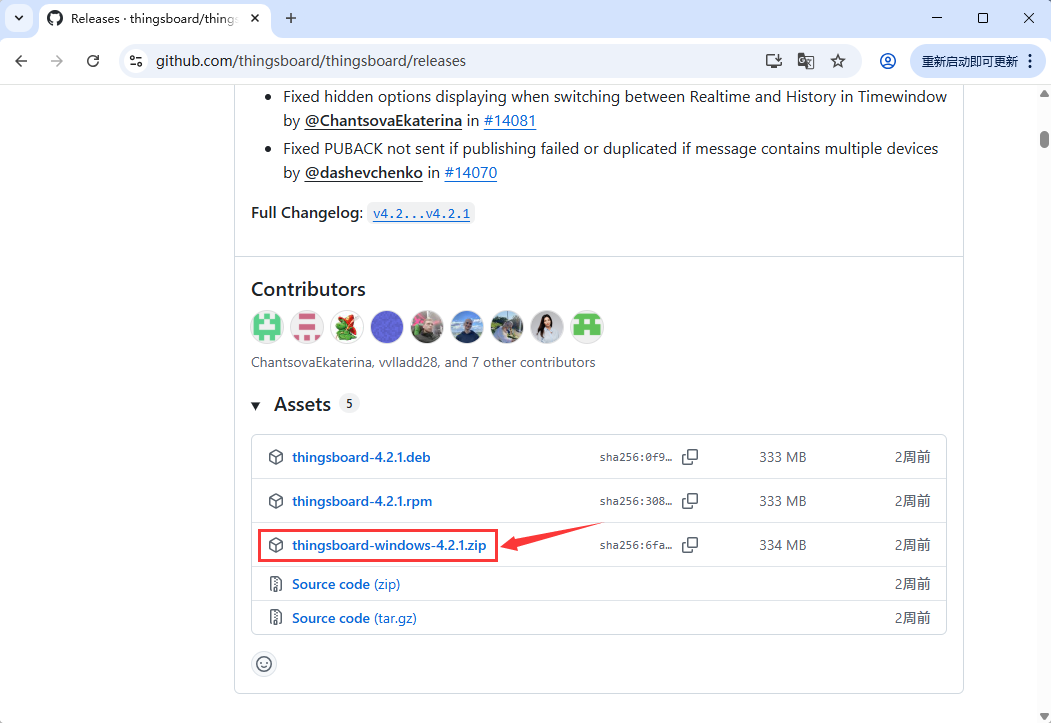Screen dimensions: 1051x723
Task: Click '7 other contributors' text
Action: coord(533,363)
